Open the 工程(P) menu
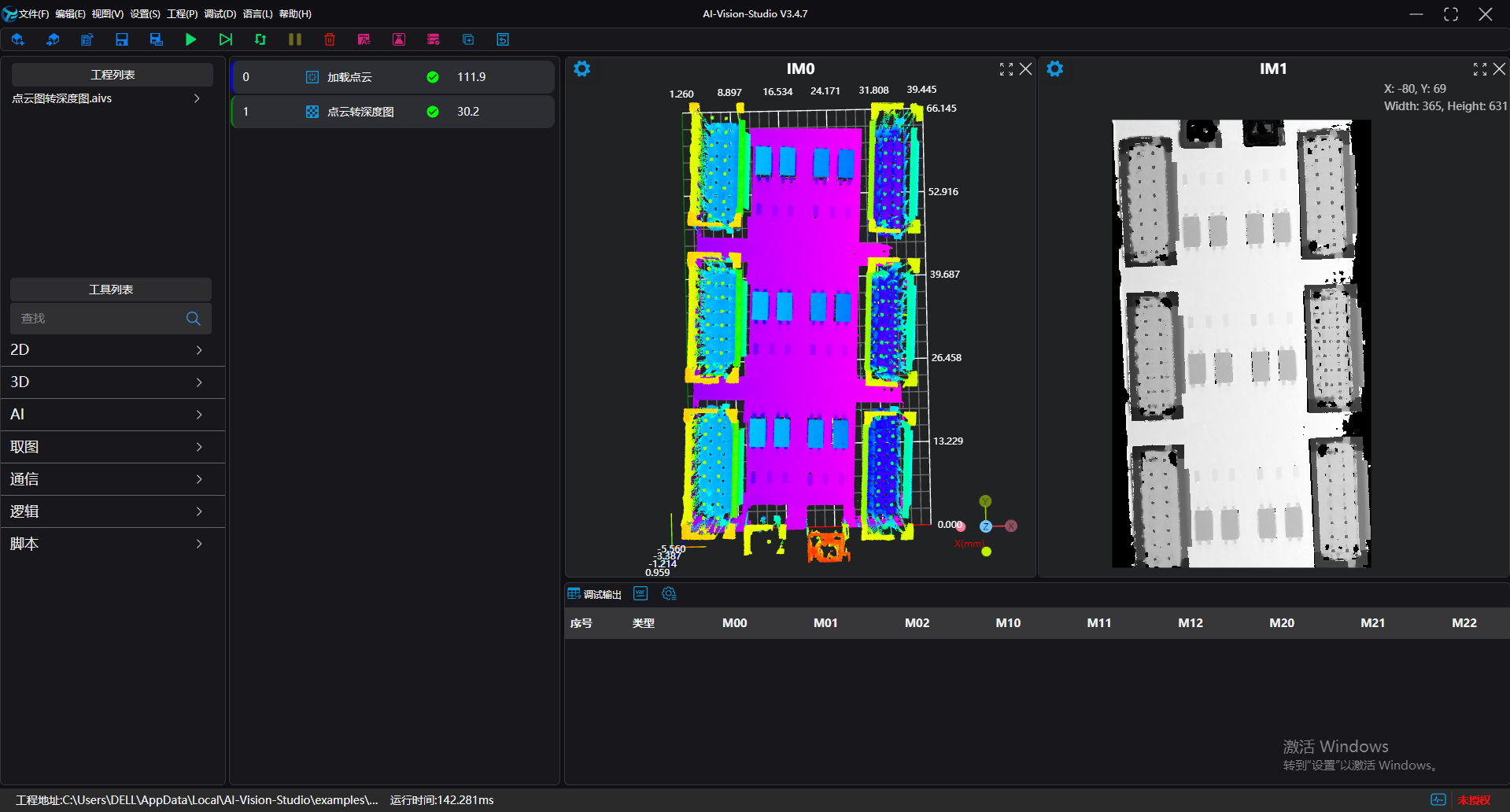This screenshot has width=1510, height=812. point(182,14)
